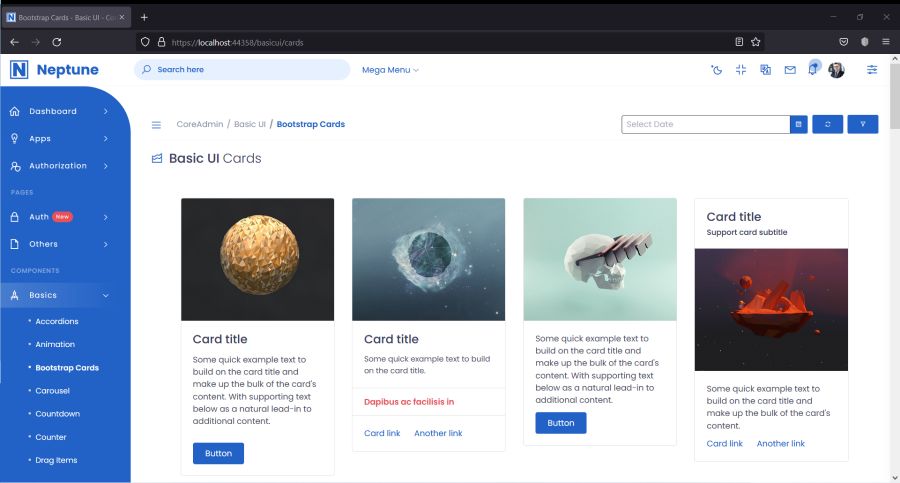Click the gold sphere card image

[x=257, y=260]
